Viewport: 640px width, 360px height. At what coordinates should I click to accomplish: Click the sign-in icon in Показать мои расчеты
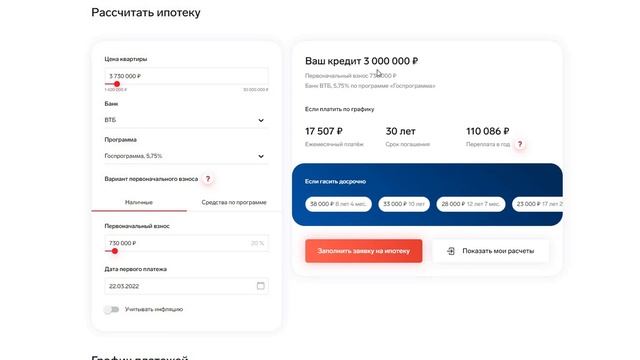pos(451,251)
